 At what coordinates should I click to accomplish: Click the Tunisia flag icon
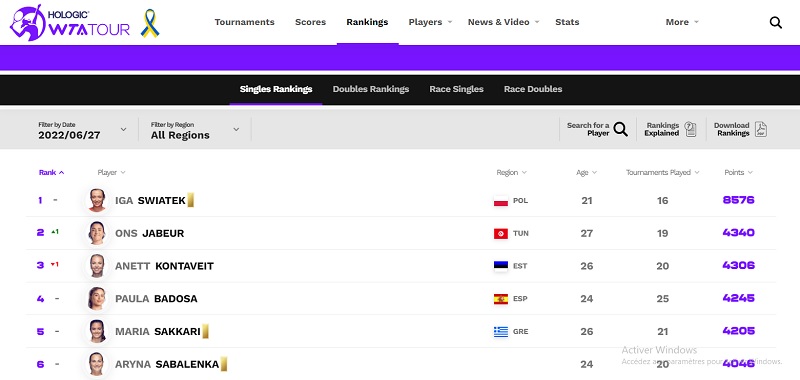click(x=501, y=234)
